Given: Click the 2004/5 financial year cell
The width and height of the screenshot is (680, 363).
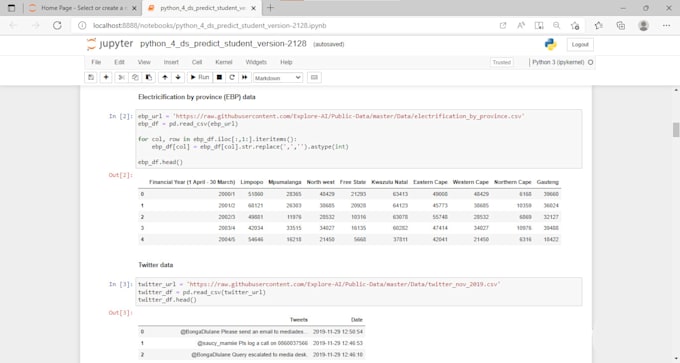Looking at the screenshot, I should point(227,239).
